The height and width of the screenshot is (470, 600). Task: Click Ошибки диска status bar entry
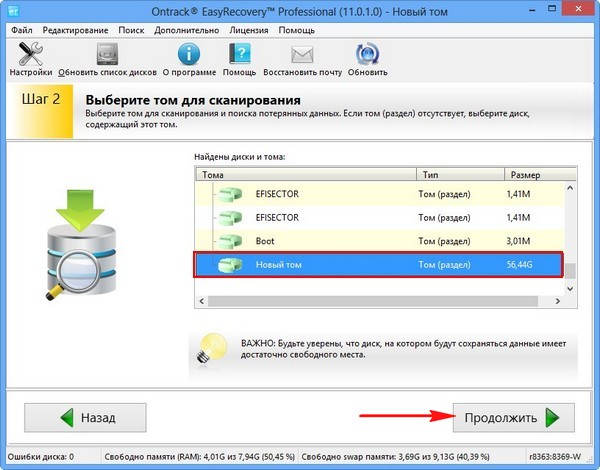click(x=41, y=457)
